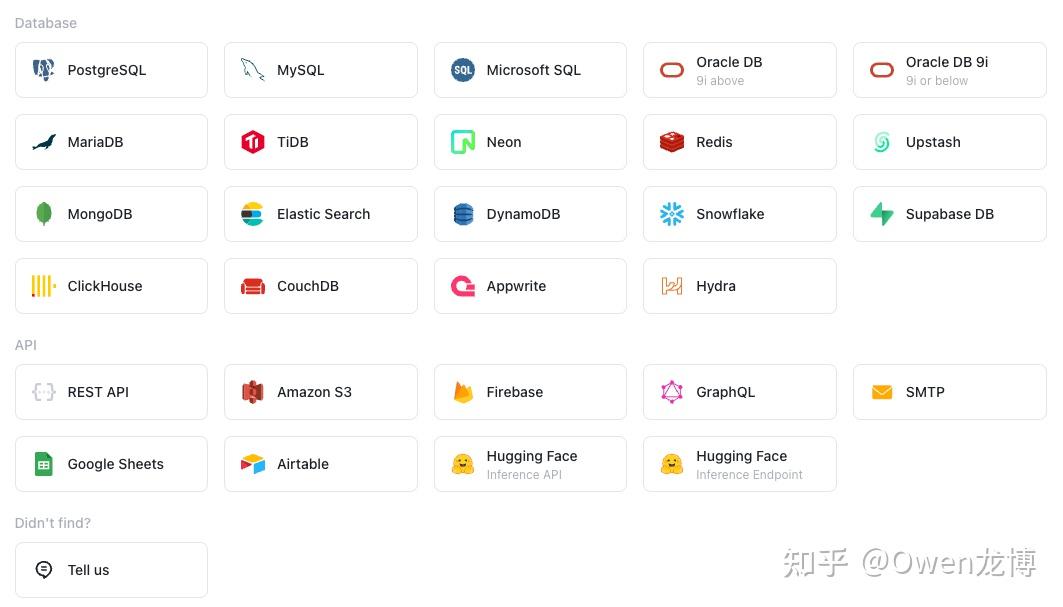Click the Upstash spiral icon
This screenshot has width=1063, height=607.
[x=882, y=142]
